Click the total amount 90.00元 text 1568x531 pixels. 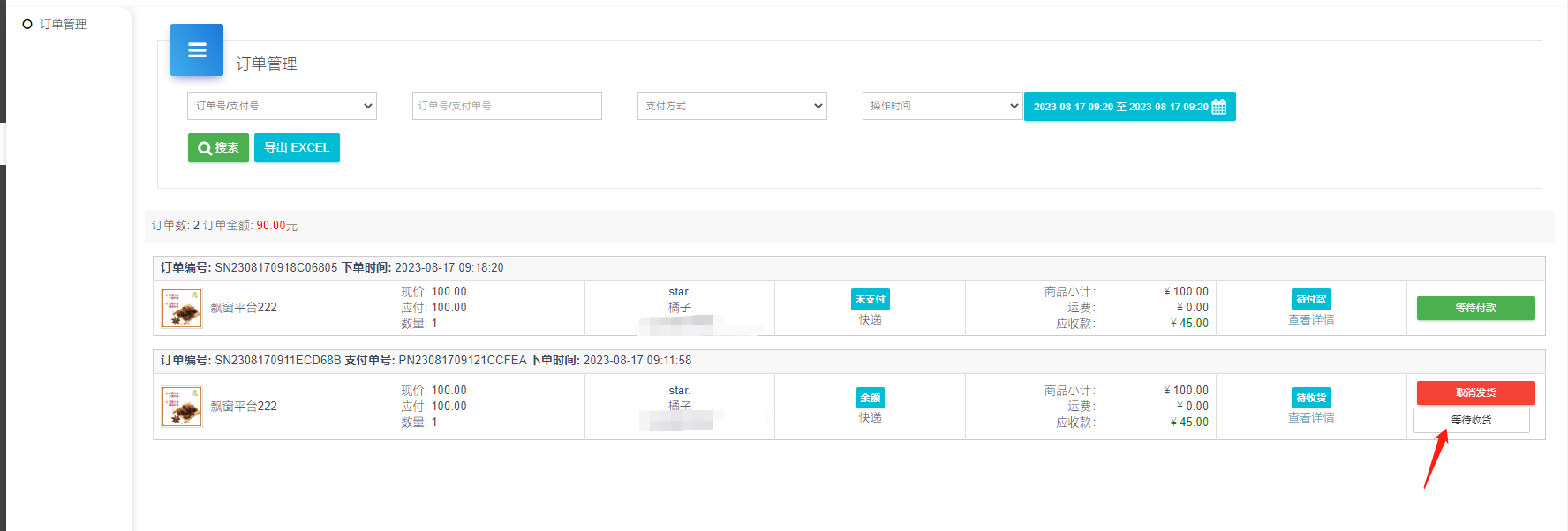click(276, 226)
